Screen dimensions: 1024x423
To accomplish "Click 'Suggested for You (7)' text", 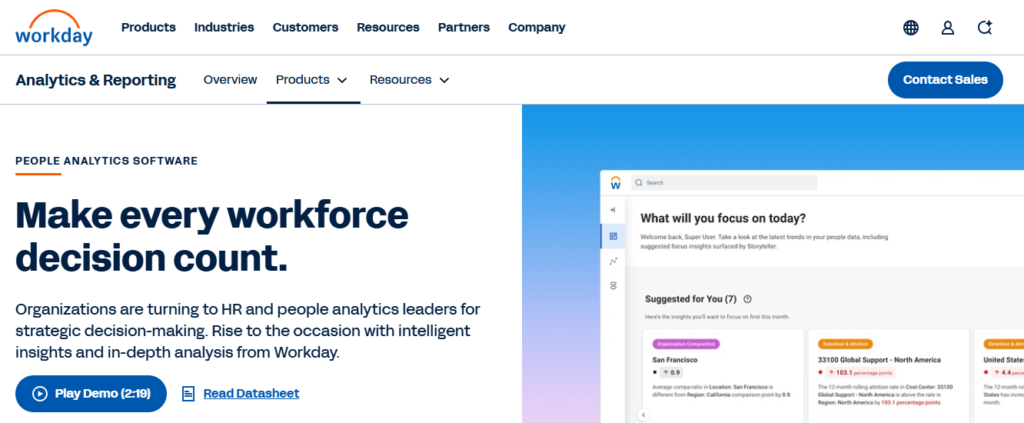I will tap(690, 299).
